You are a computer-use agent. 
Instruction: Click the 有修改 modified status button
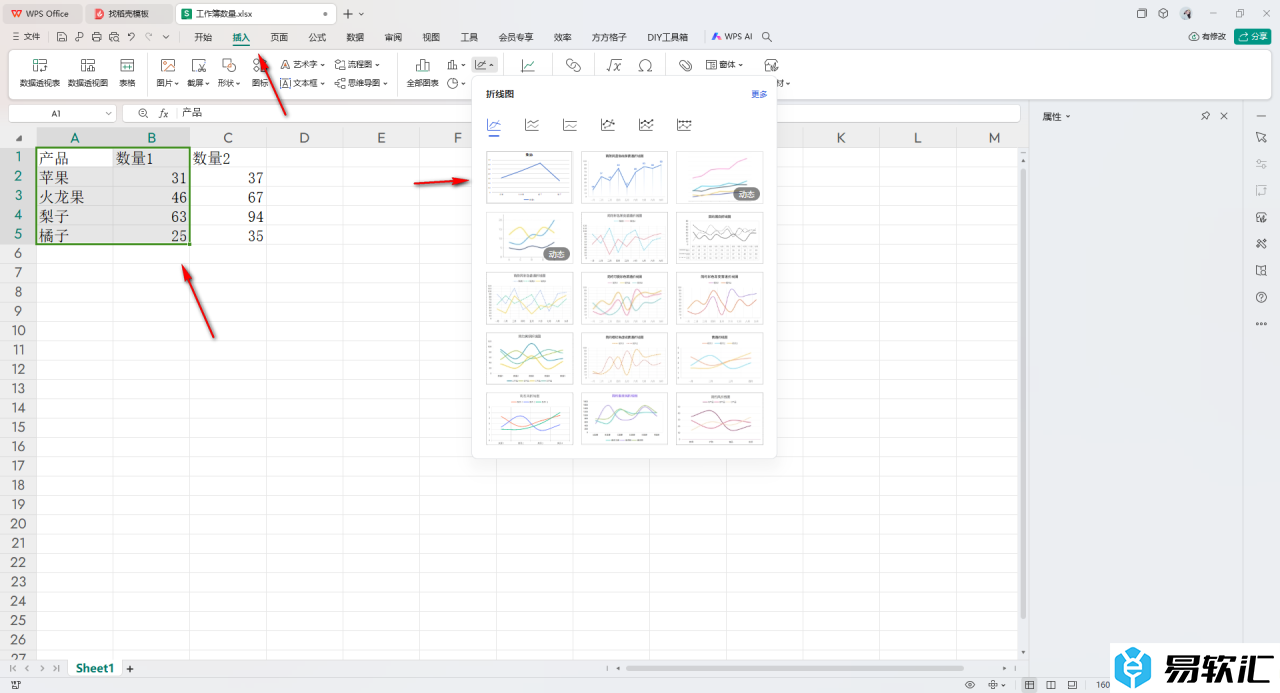click(1207, 37)
